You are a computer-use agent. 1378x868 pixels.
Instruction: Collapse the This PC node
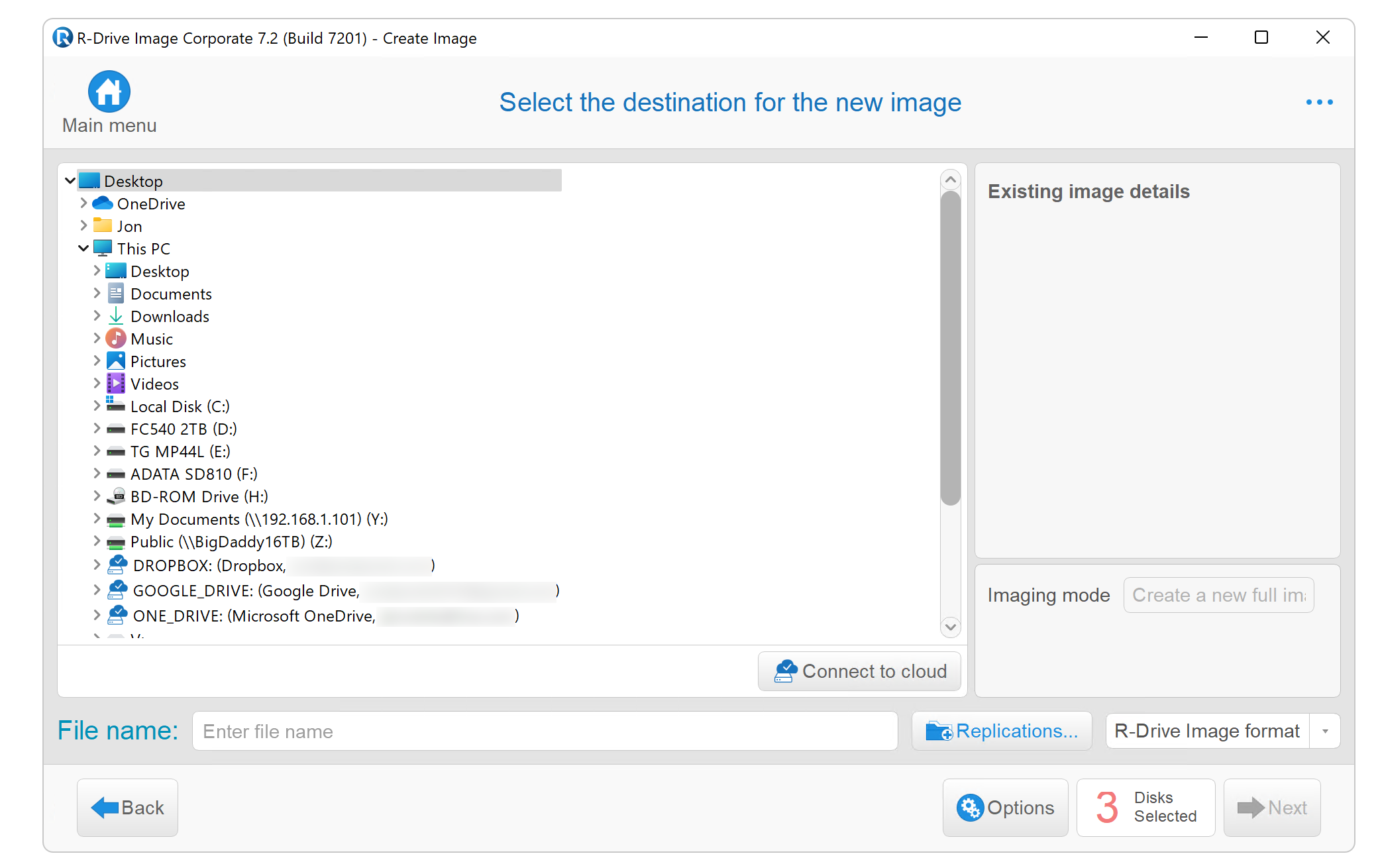pos(83,248)
